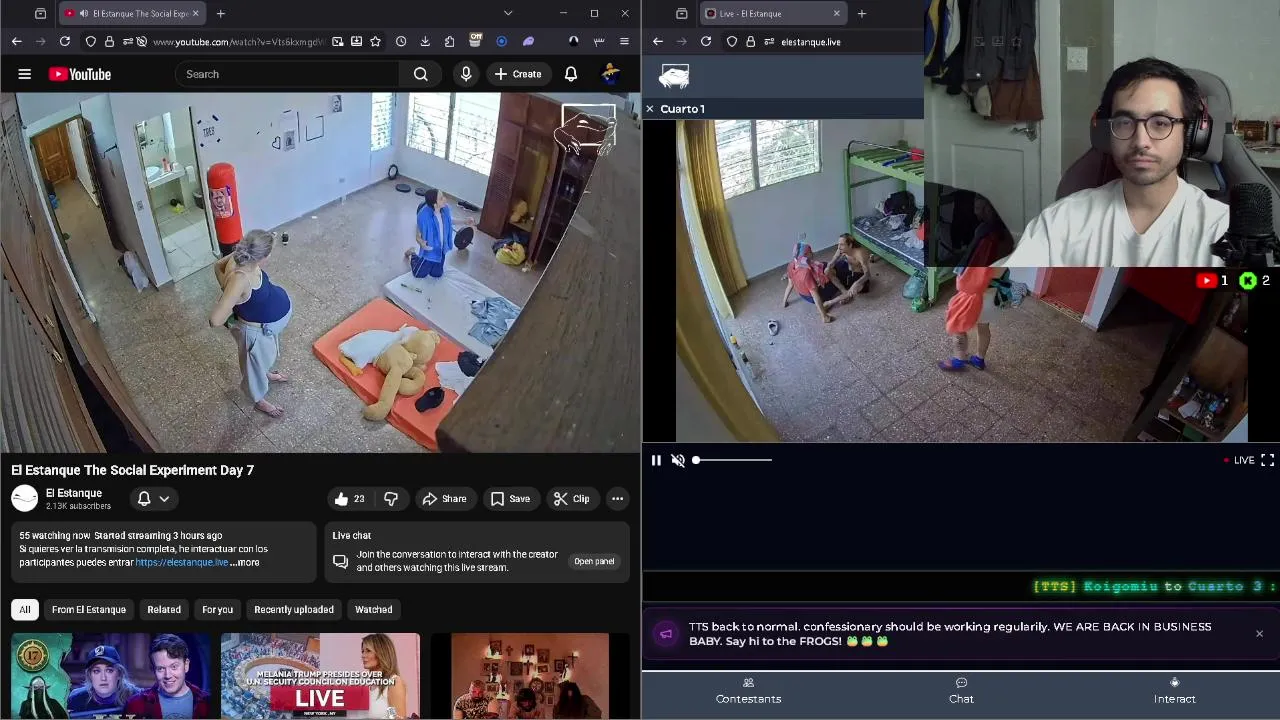Reload the YouTube browser tab
The height and width of the screenshot is (720, 1280).
point(65,41)
